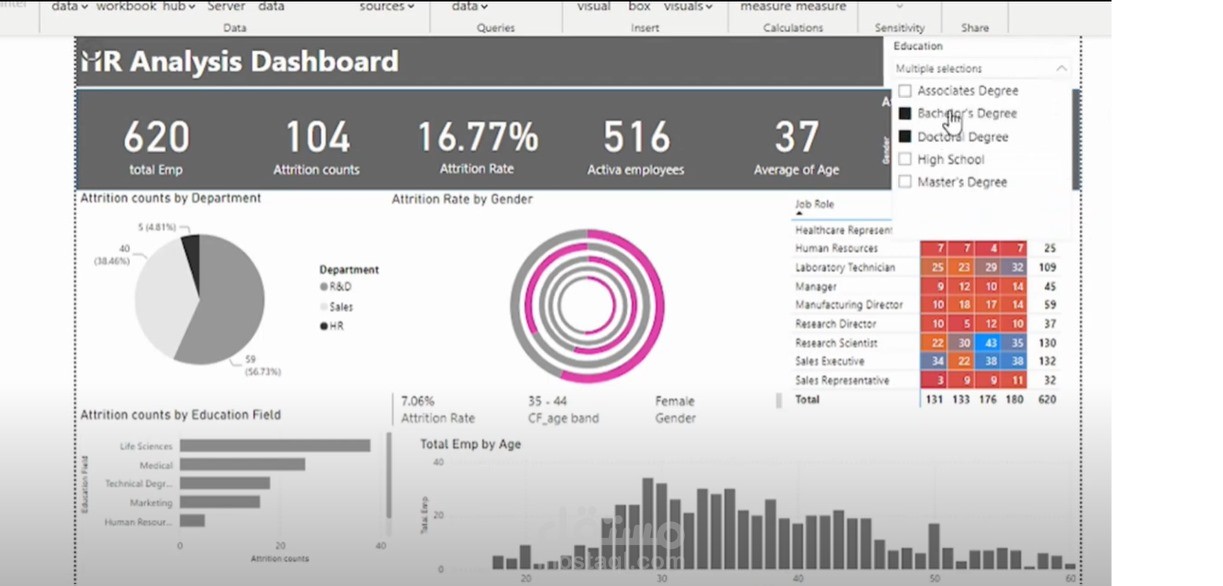The image size is (1223, 586).
Task: Expand the sources dropdown in Data group
Action: [x=386, y=6]
